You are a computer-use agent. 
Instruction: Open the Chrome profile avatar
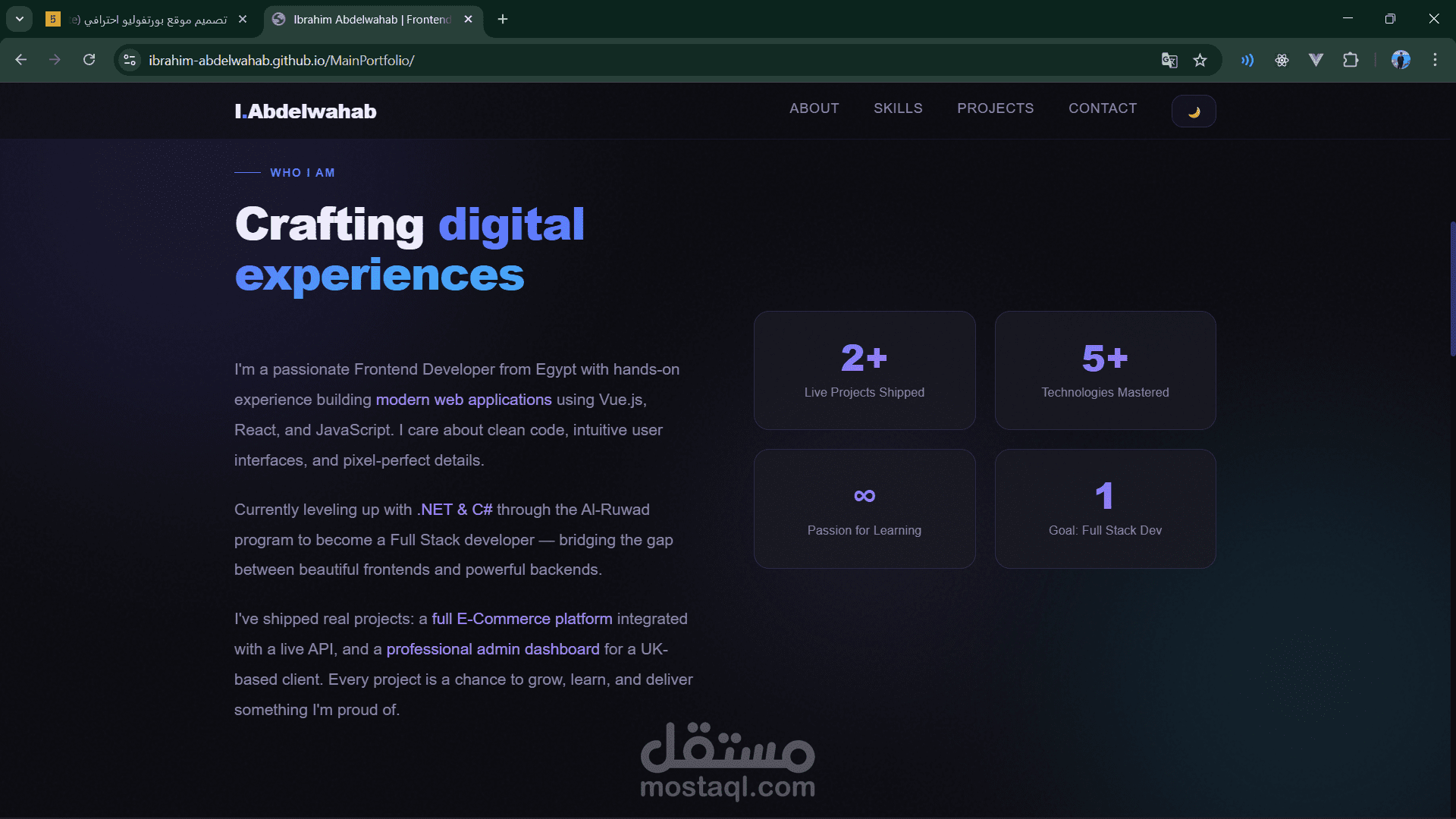click(1400, 61)
